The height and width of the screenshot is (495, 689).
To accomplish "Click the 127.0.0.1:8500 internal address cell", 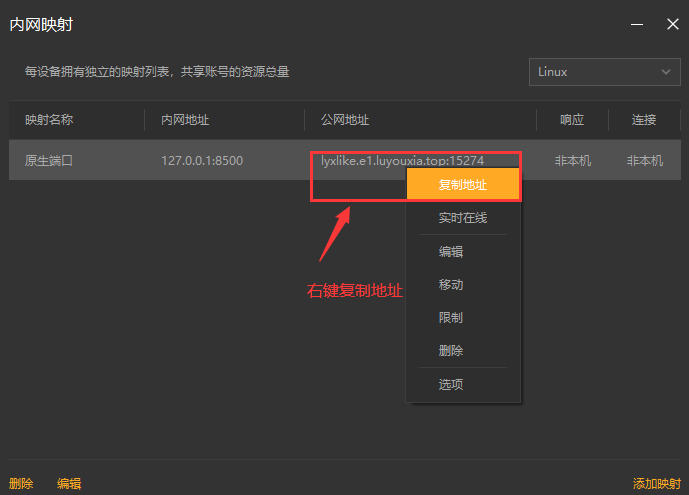I will click(202, 161).
